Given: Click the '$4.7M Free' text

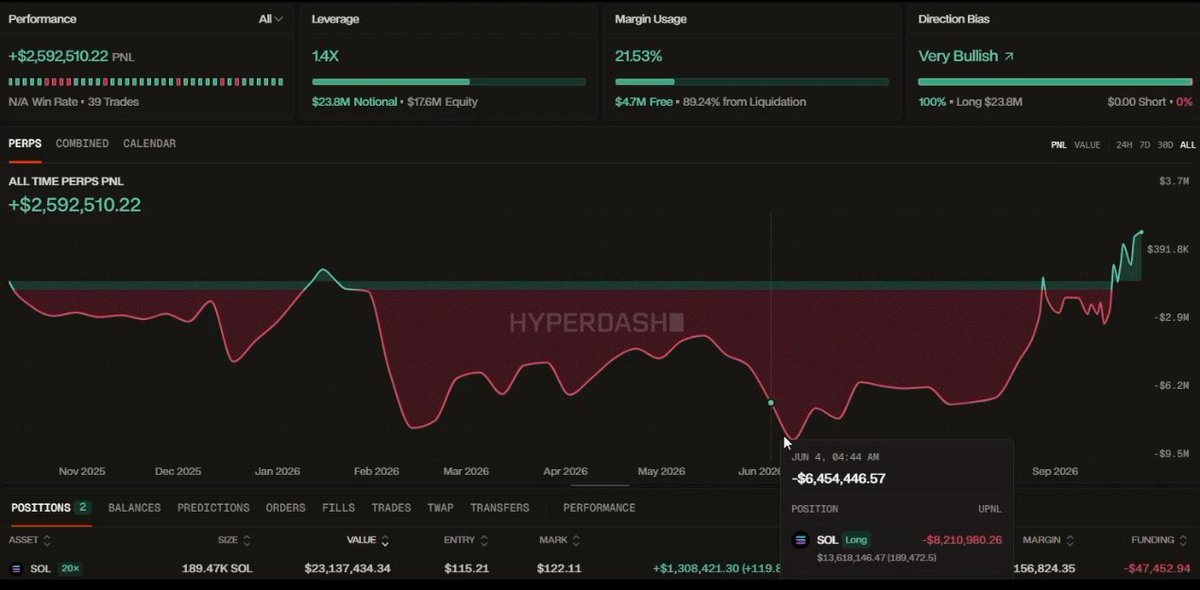Looking at the screenshot, I should point(643,102).
